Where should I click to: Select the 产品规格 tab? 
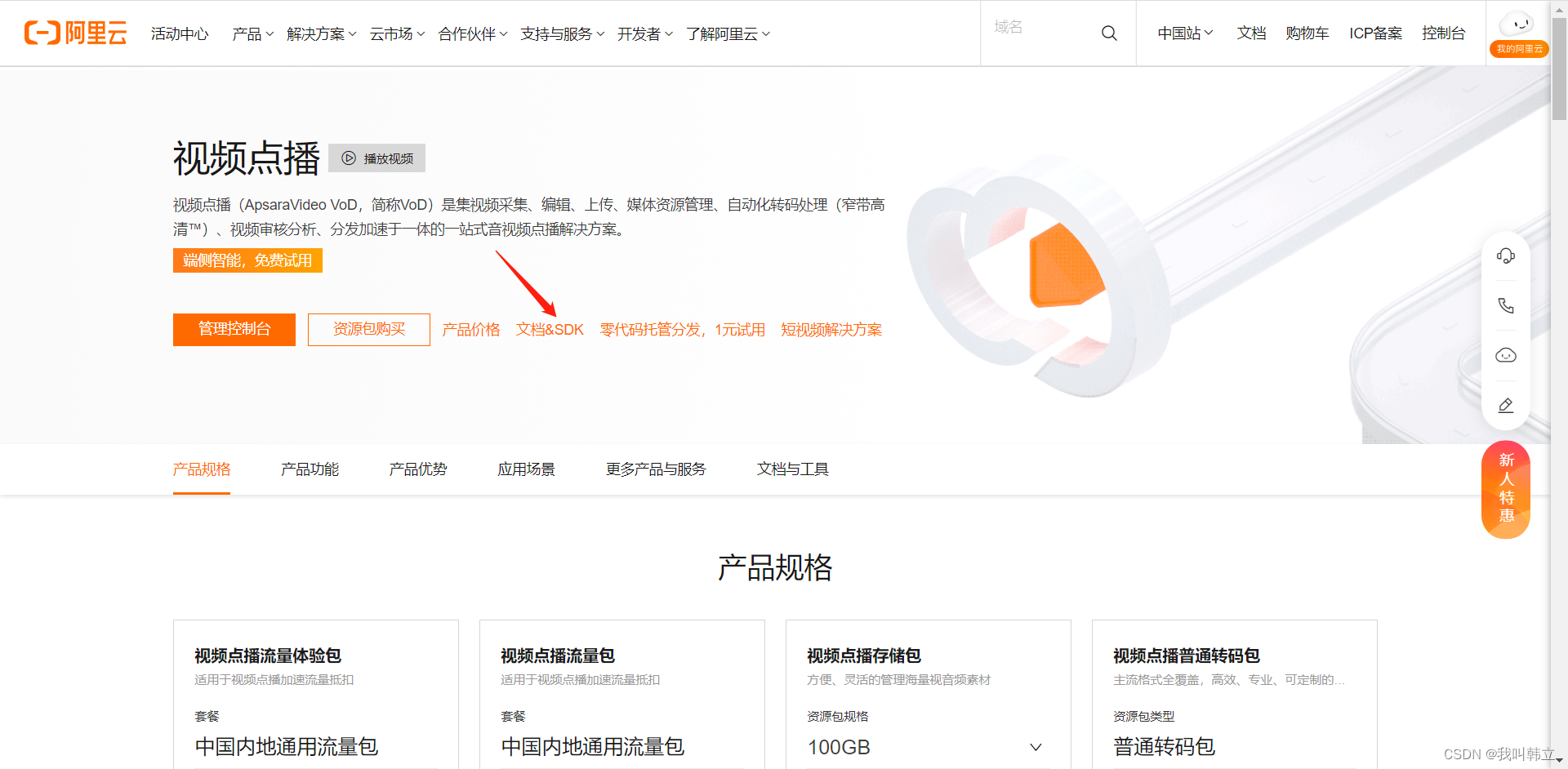(x=202, y=469)
